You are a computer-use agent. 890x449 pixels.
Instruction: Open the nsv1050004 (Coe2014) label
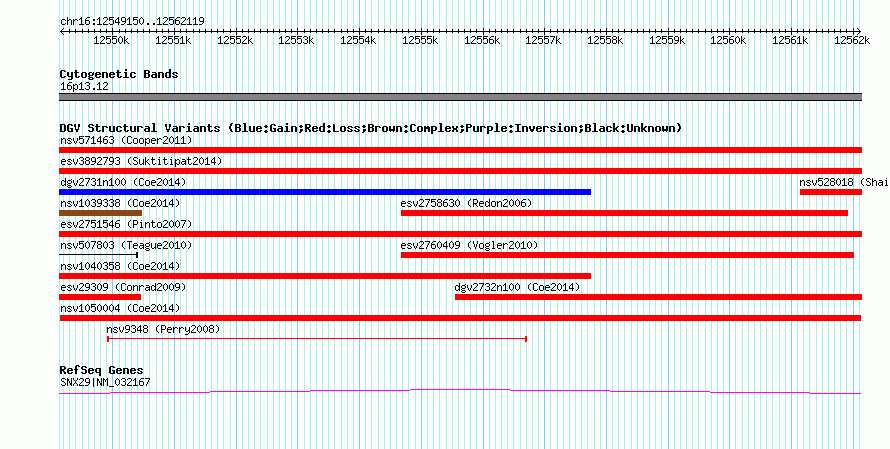pyautogui.click(x=120, y=308)
